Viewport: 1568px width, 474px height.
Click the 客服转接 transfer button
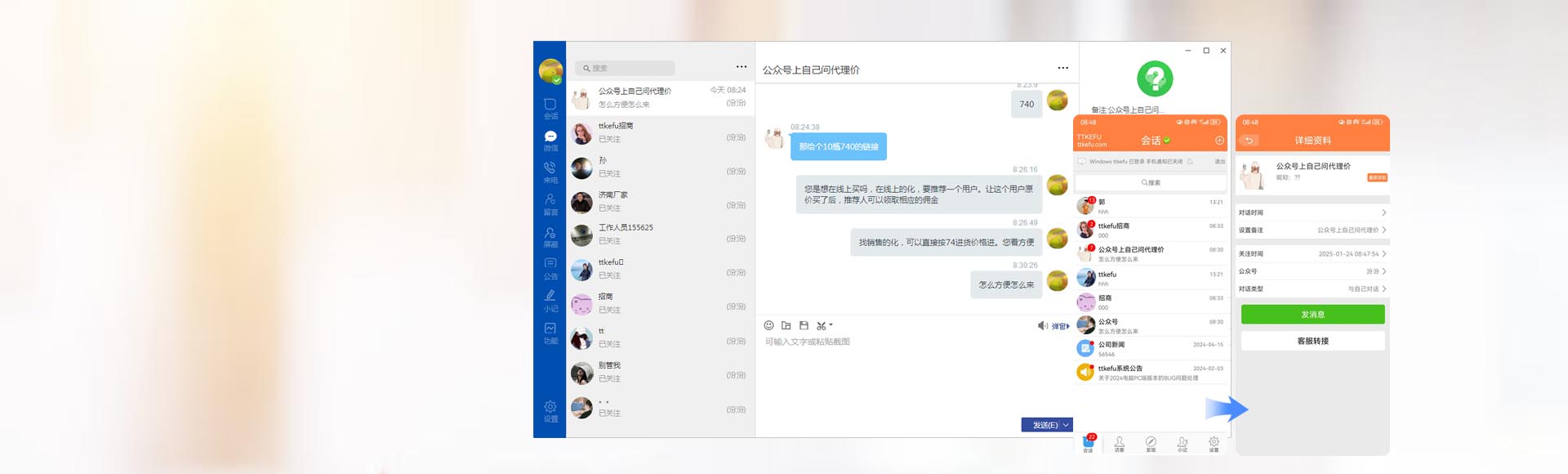coord(1312,341)
